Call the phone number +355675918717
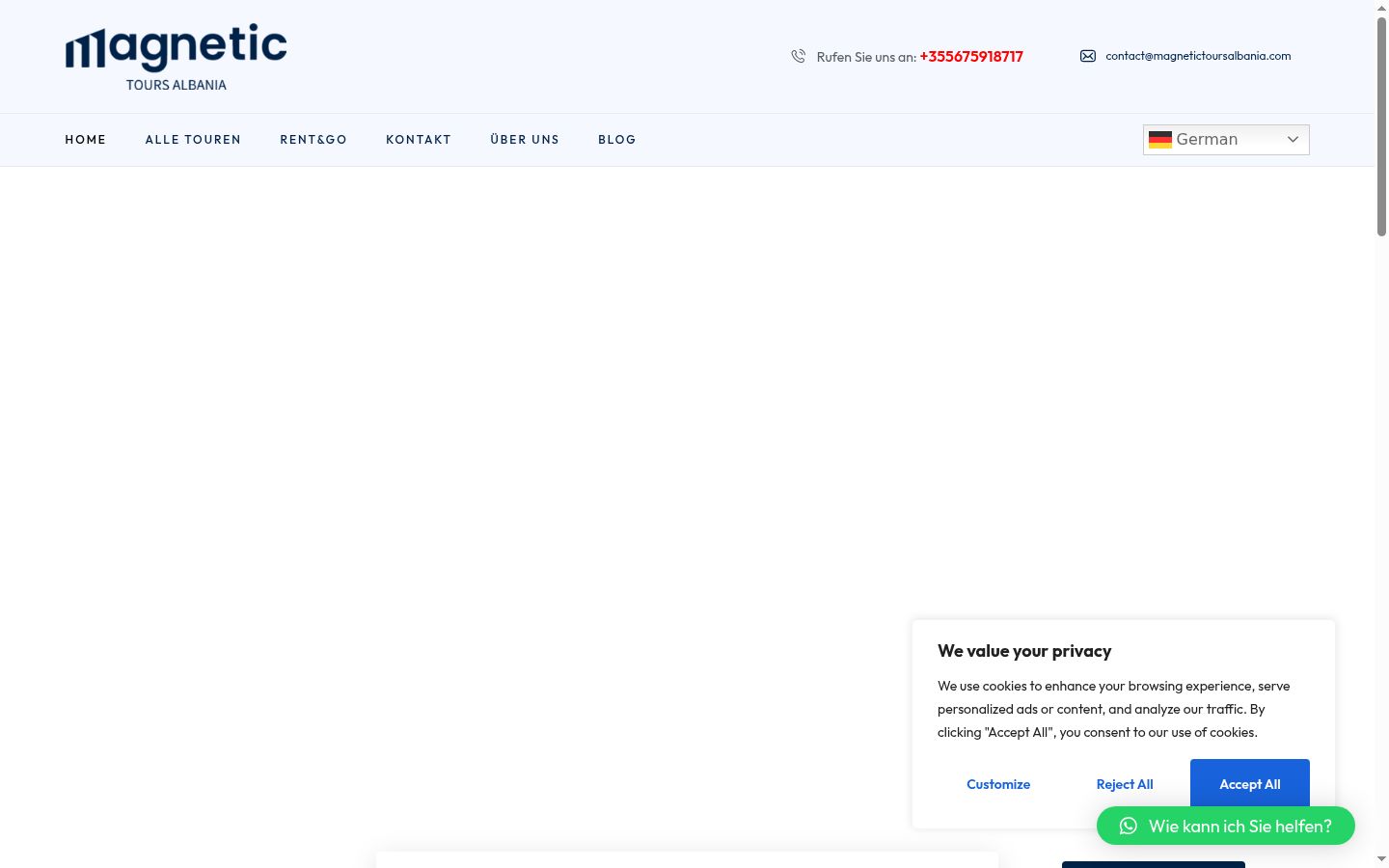This screenshot has width=1389, height=868. click(971, 56)
